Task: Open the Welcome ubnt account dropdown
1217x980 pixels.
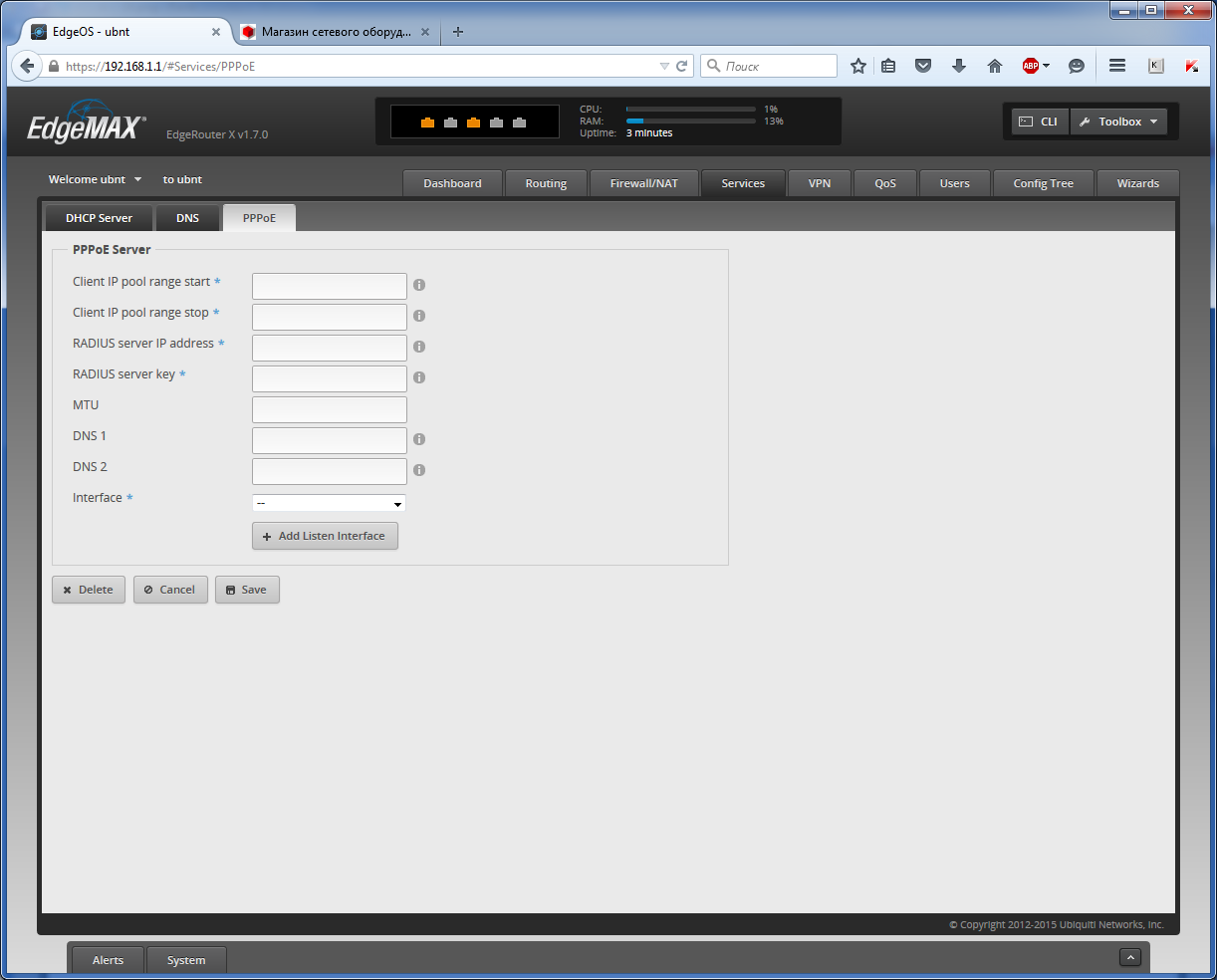Action: click(95, 179)
